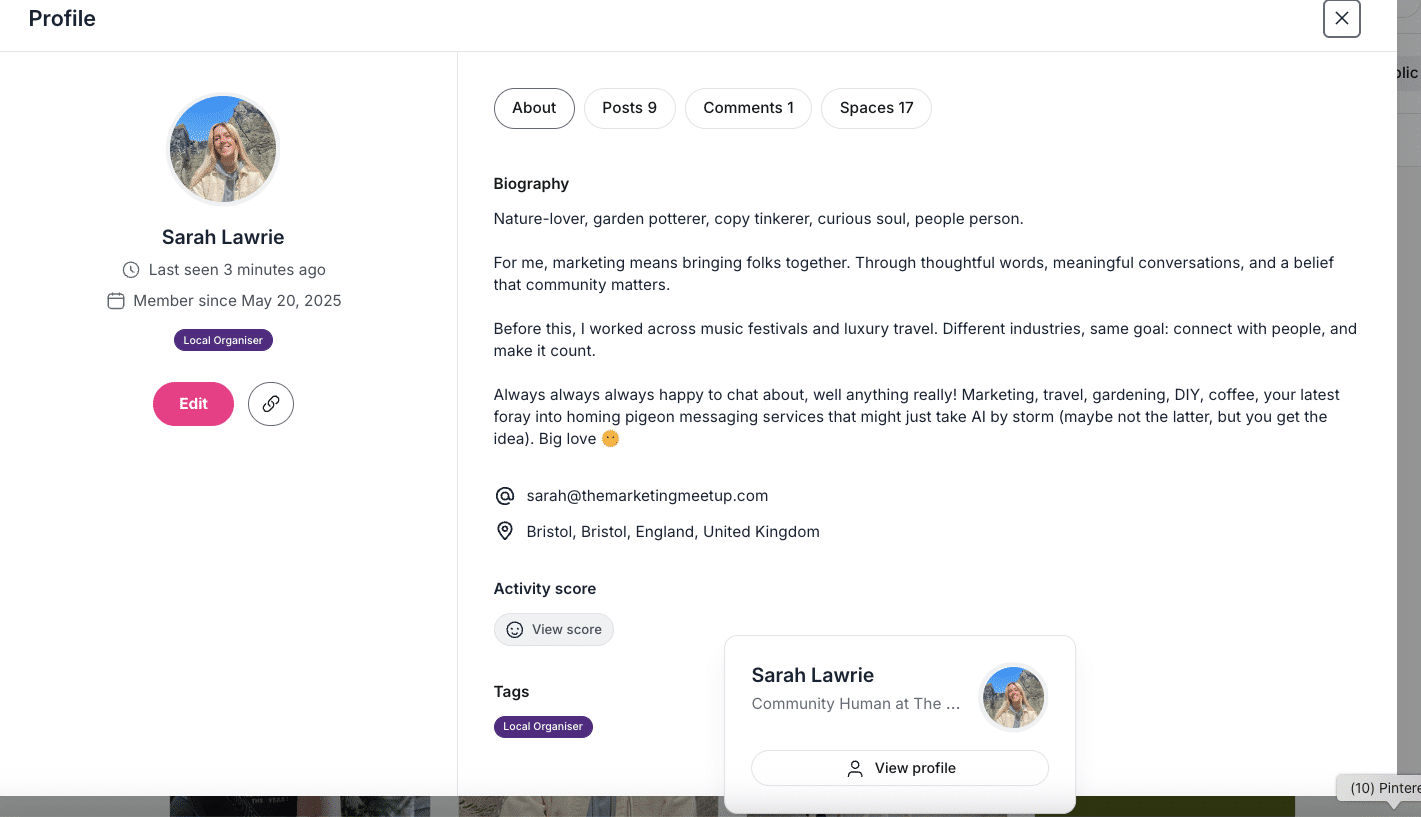This screenshot has width=1421, height=817.
Task: Click the calendar icon beside Member since
Action: pos(116,301)
